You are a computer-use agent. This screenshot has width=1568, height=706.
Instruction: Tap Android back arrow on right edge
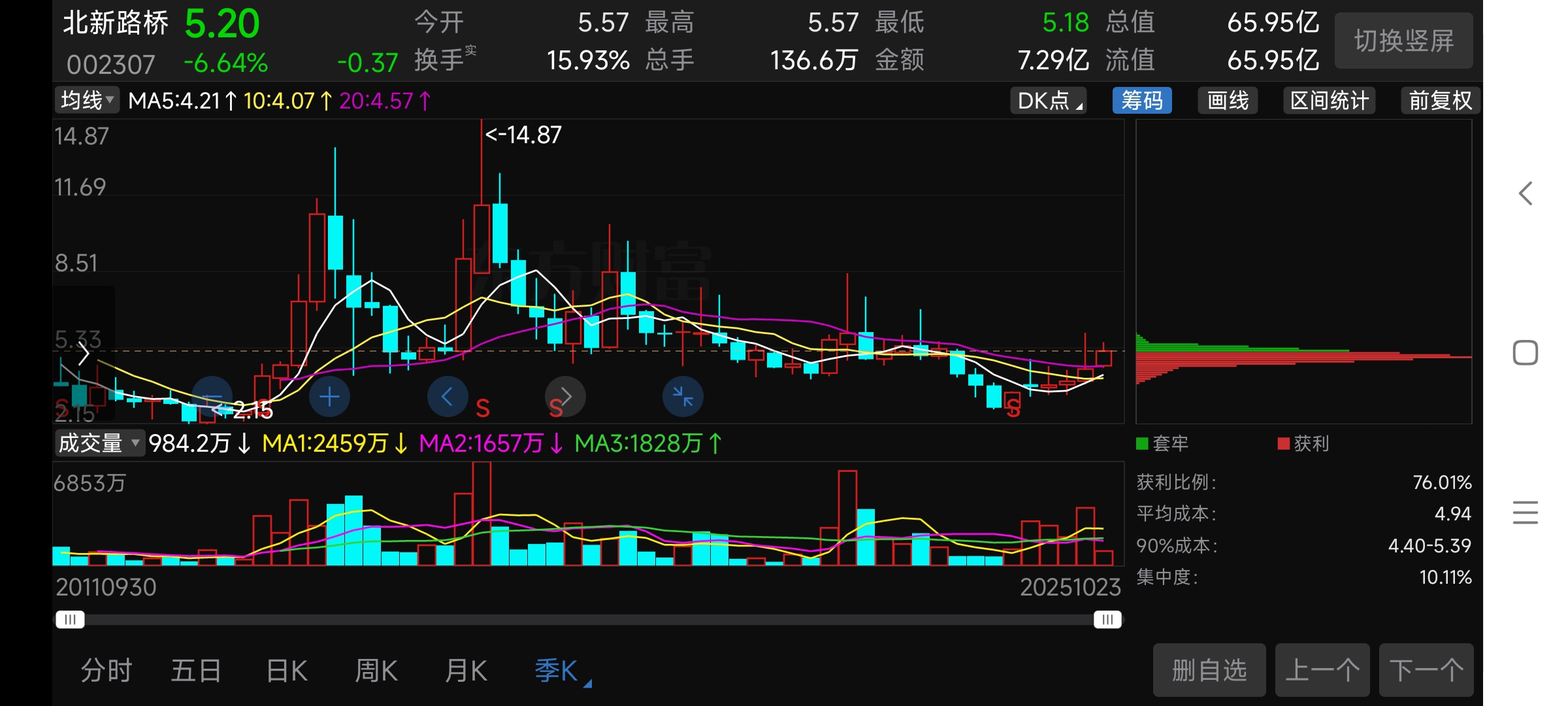pyautogui.click(x=1526, y=193)
